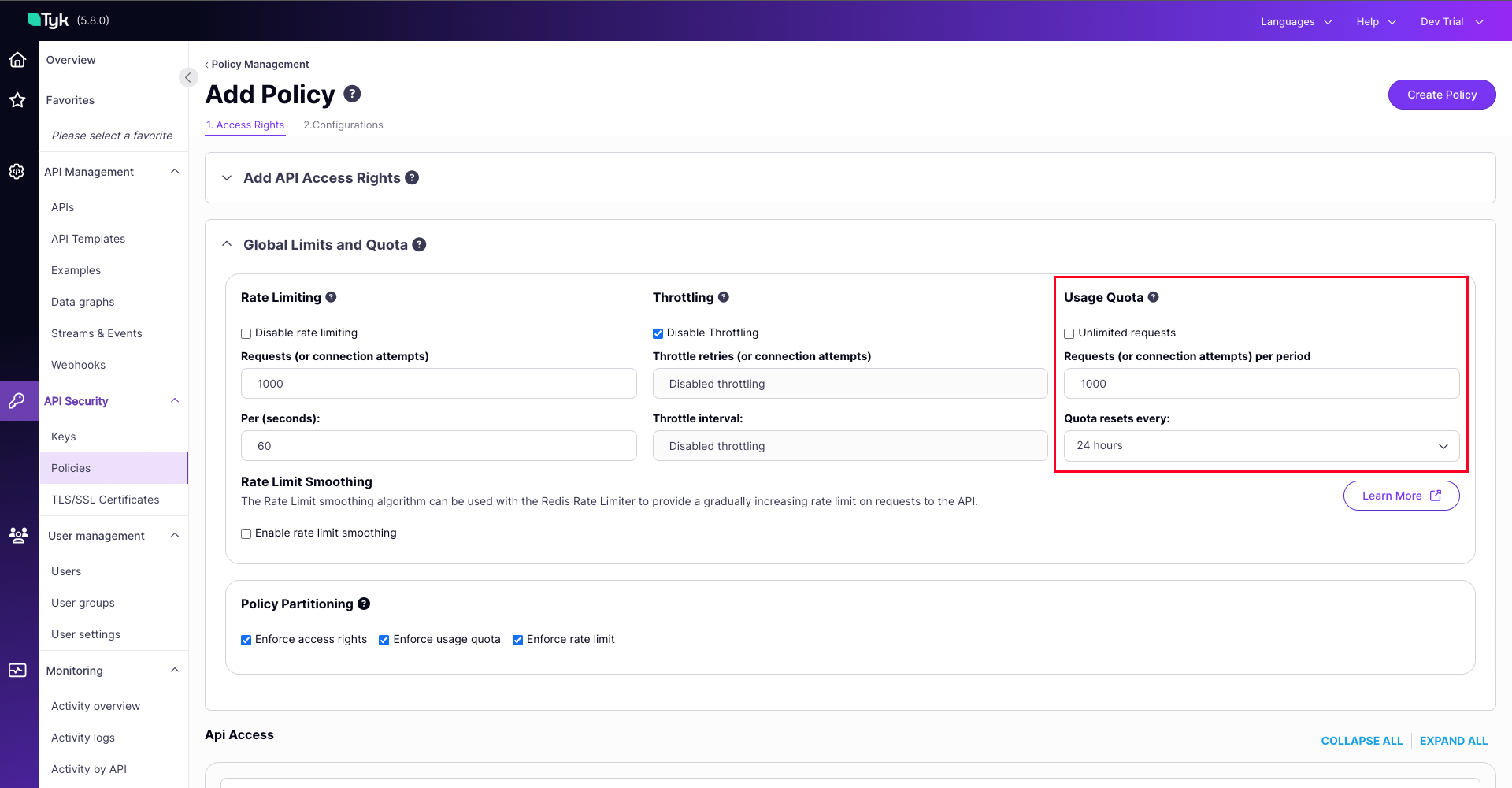Viewport: 1512px width, 788px height.
Task: Uncheck the Disable Throttling checkbox
Action: pyautogui.click(x=658, y=333)
